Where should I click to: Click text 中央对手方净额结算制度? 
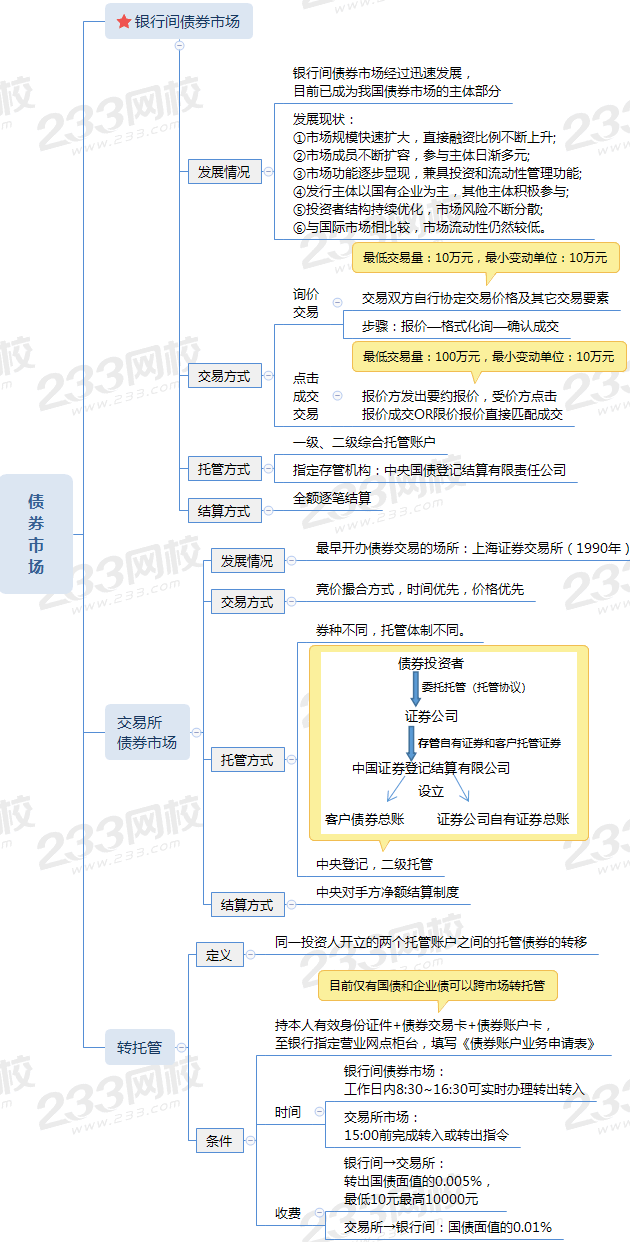[387, 891]
